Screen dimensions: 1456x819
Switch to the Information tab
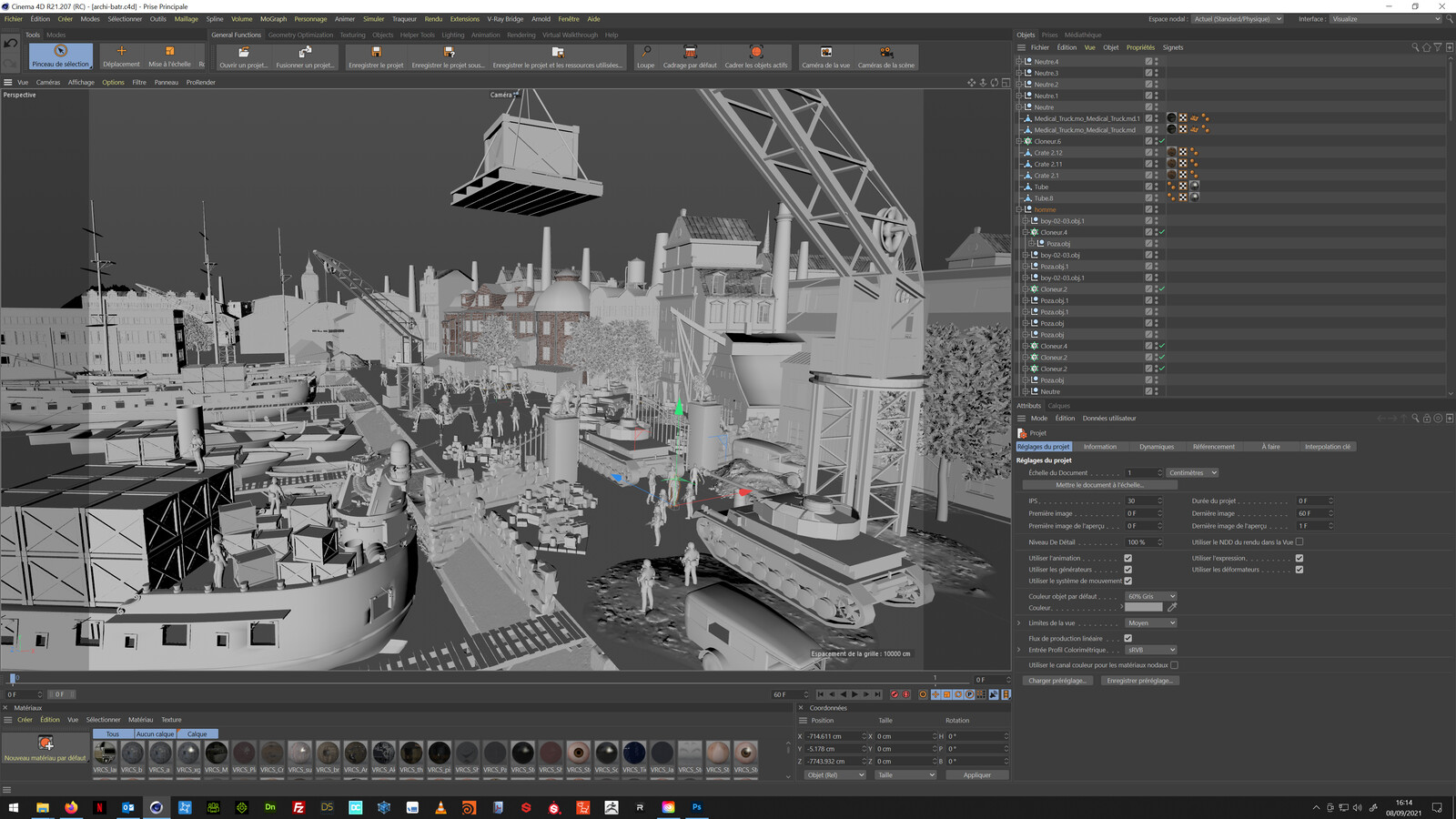point(1099,447)
